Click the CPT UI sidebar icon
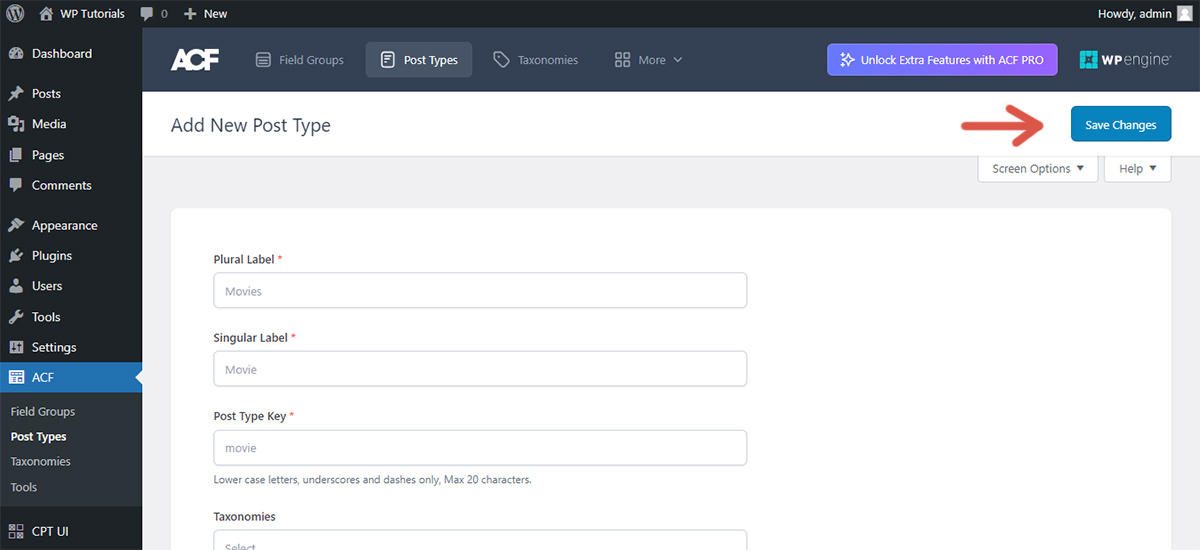Screen dimensions: 1200x550 pyautogui.click(x=16, y=531)
